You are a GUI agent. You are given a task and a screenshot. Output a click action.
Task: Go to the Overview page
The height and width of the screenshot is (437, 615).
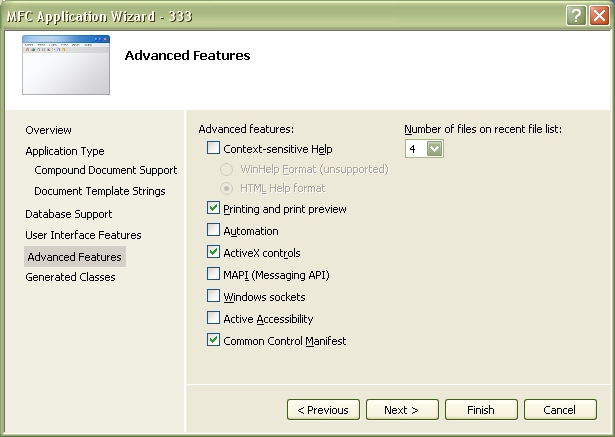[48, 130]
